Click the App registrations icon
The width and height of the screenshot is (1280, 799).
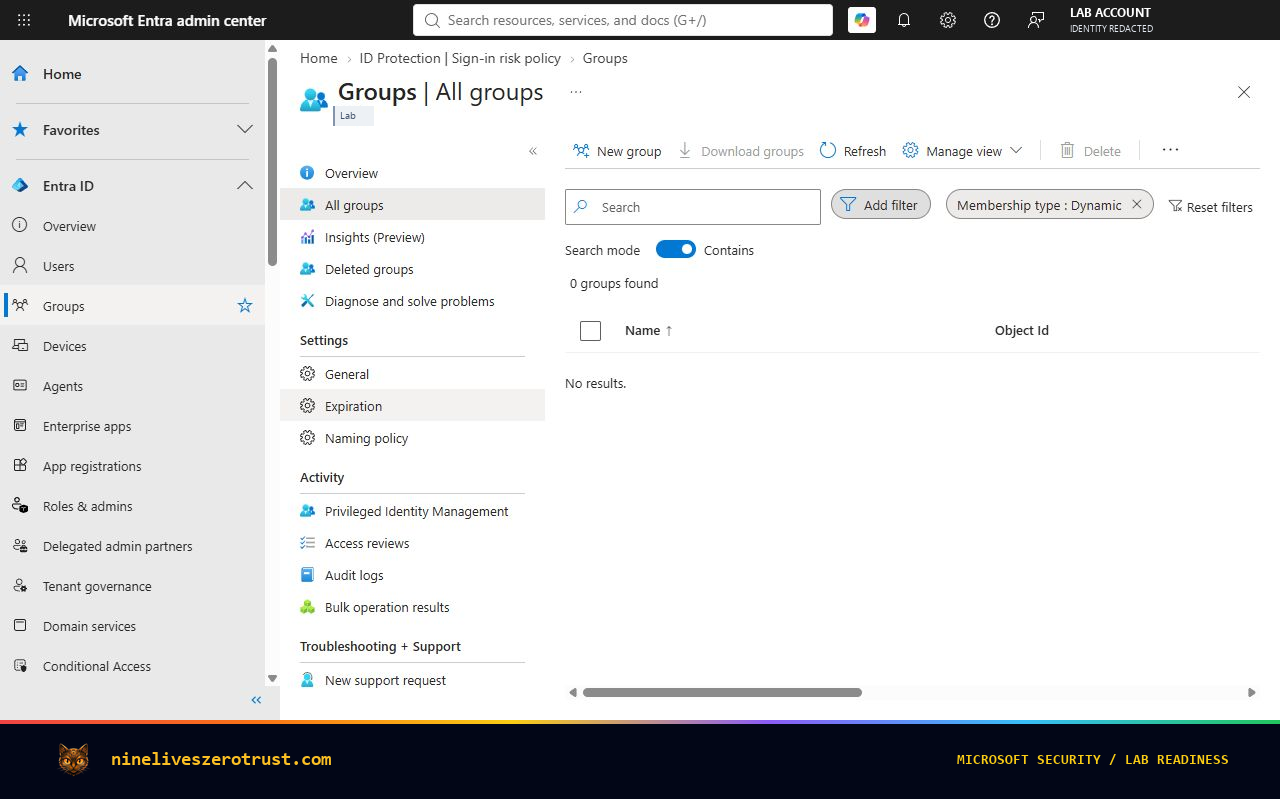pyautogui.click(x=20, y=466)
